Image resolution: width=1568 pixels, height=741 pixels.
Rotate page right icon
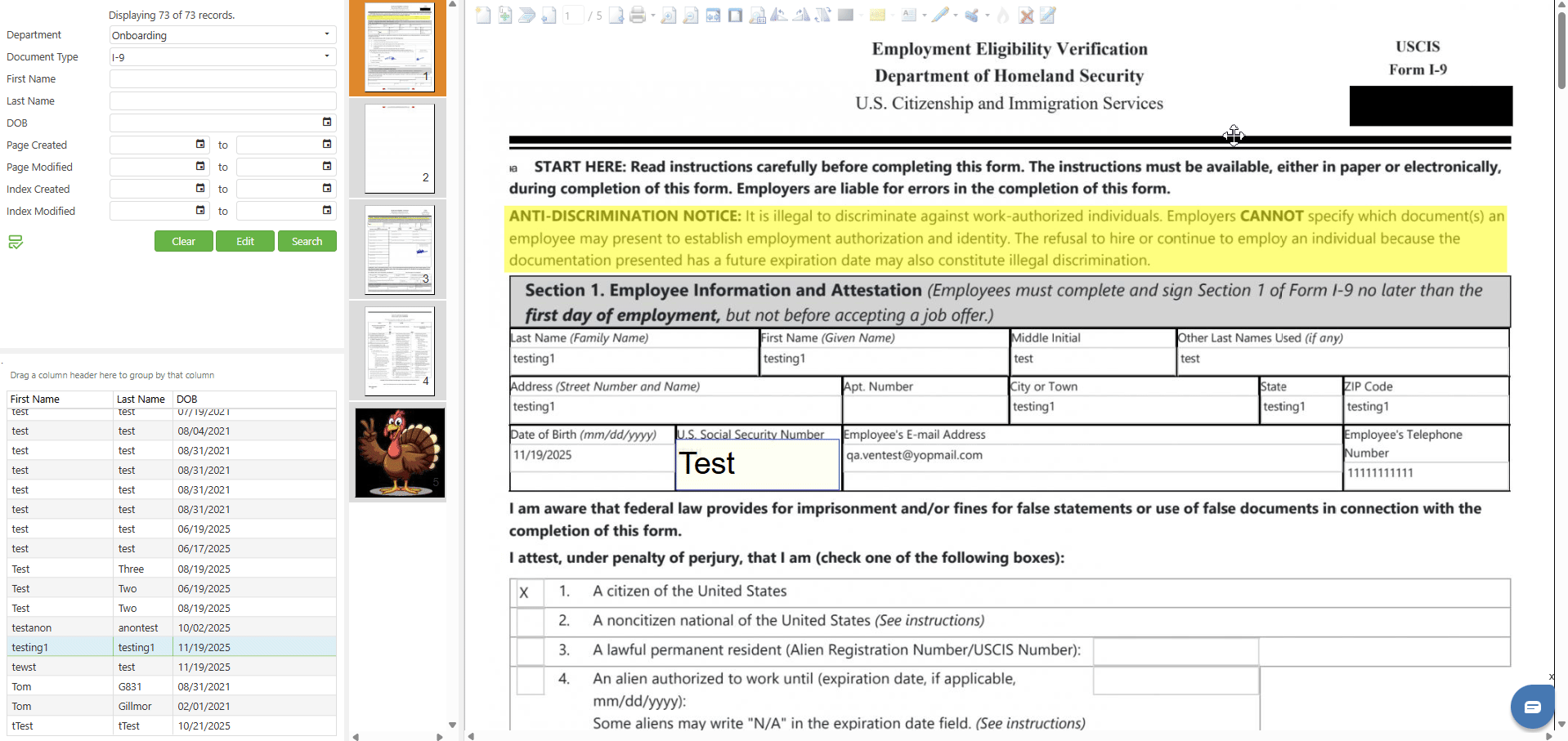[801, 15]
